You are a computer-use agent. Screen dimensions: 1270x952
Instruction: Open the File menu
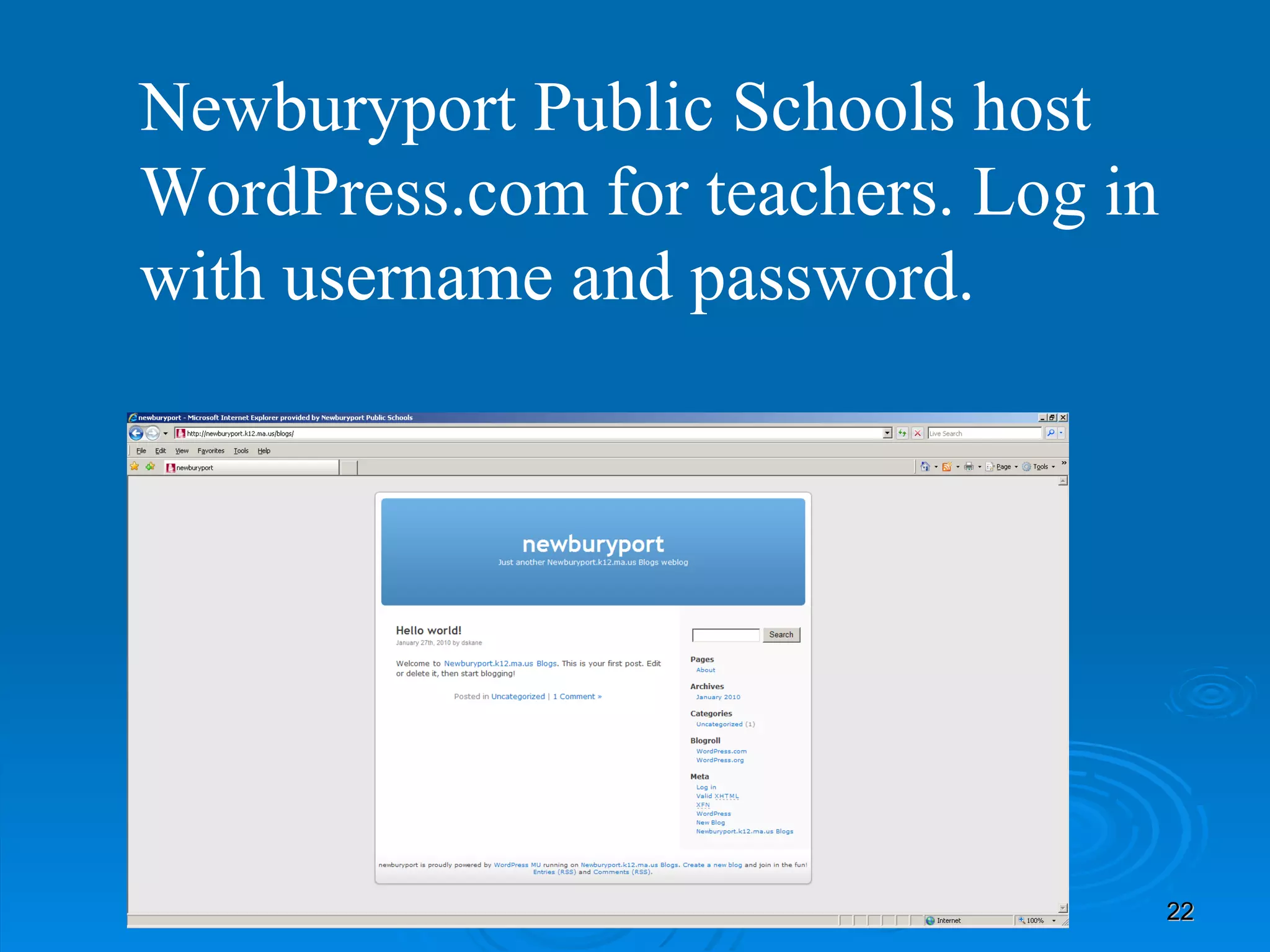point(141,451)
